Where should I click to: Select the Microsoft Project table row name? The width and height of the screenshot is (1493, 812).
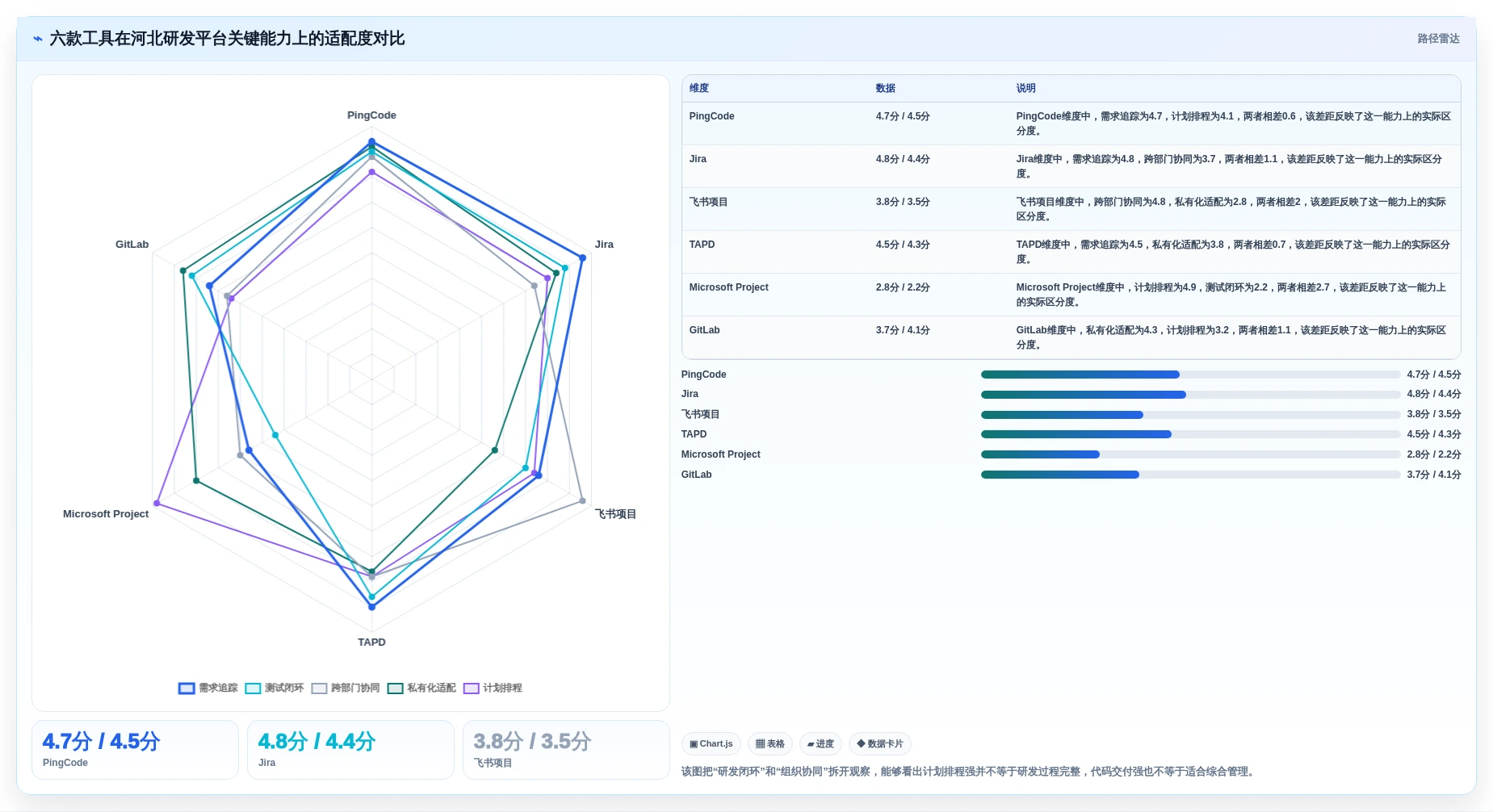[x=728, y=287]
